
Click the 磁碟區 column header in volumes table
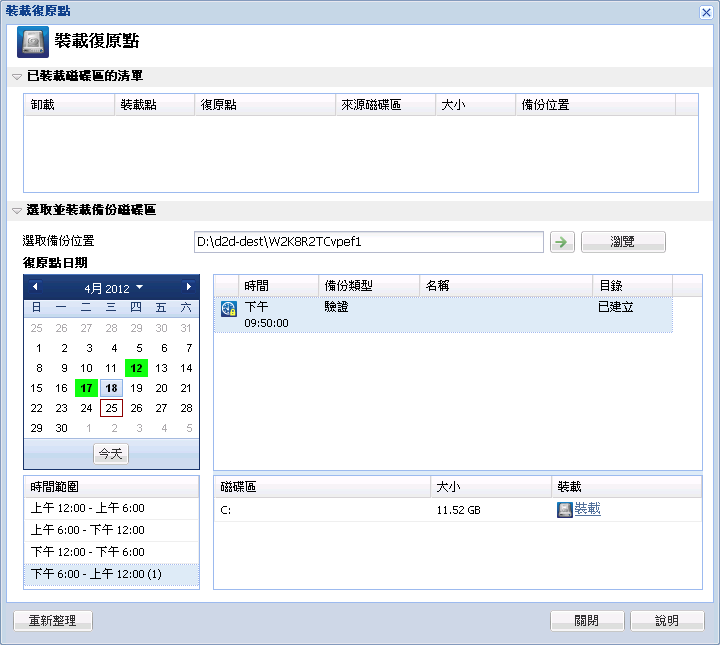click(322, 487)
